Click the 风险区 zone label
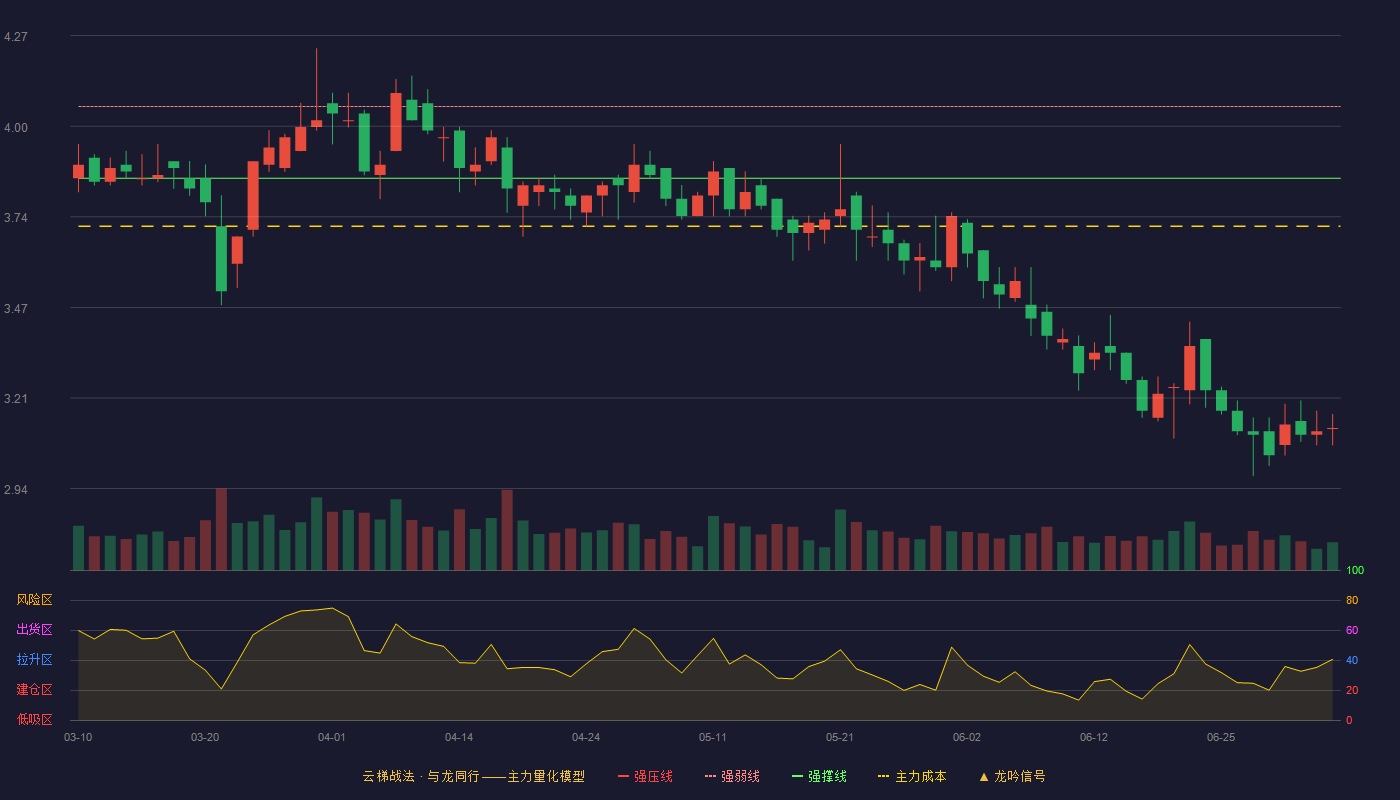Viewport: 1400px width, 800px height. [x=34, y=600]
